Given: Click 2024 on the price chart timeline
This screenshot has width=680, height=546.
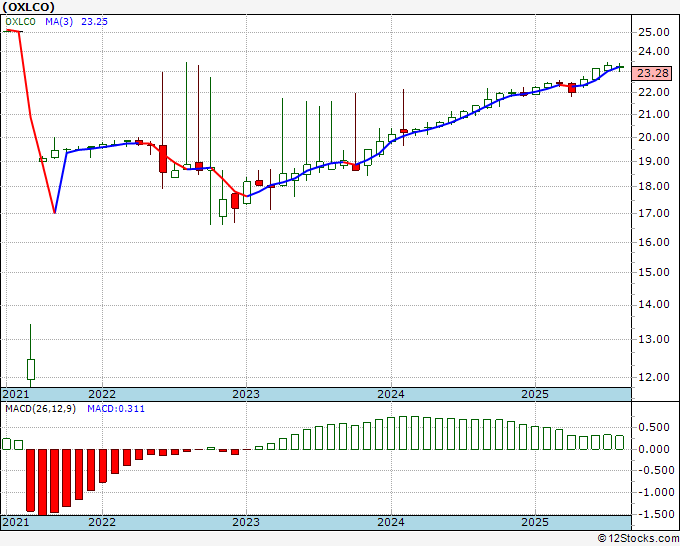Looking at the screenshot, I should [391, 394].
